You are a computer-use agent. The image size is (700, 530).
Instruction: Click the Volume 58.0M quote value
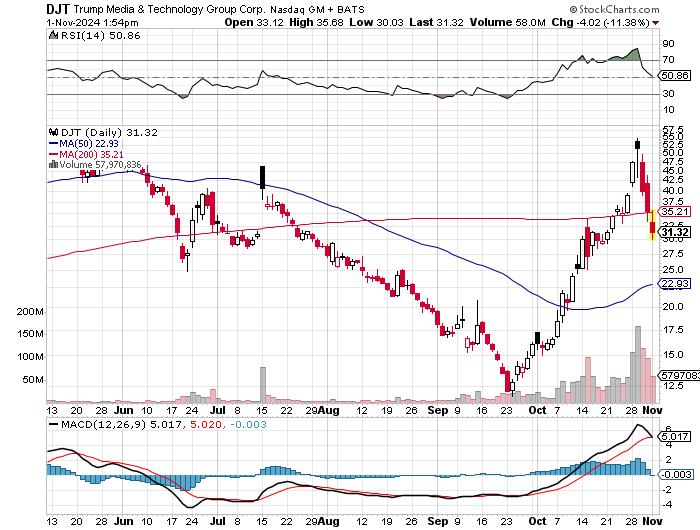coord(508,22)
